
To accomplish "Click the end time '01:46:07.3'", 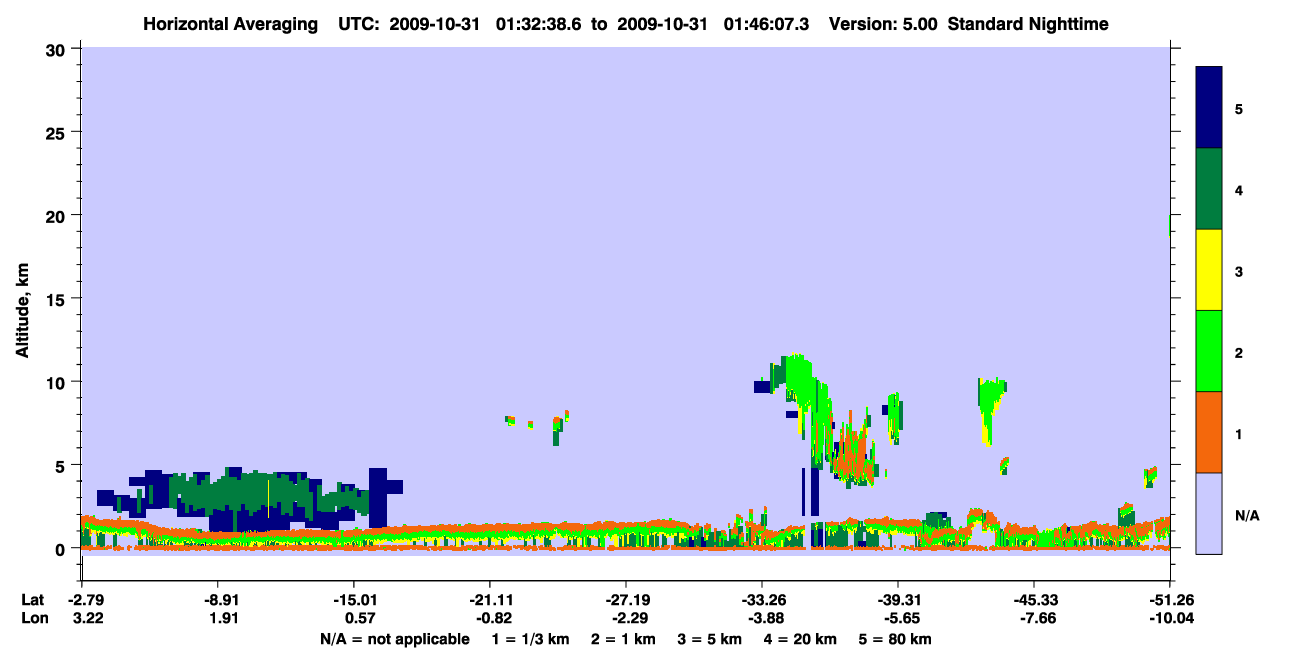I will tap(768, 24).
